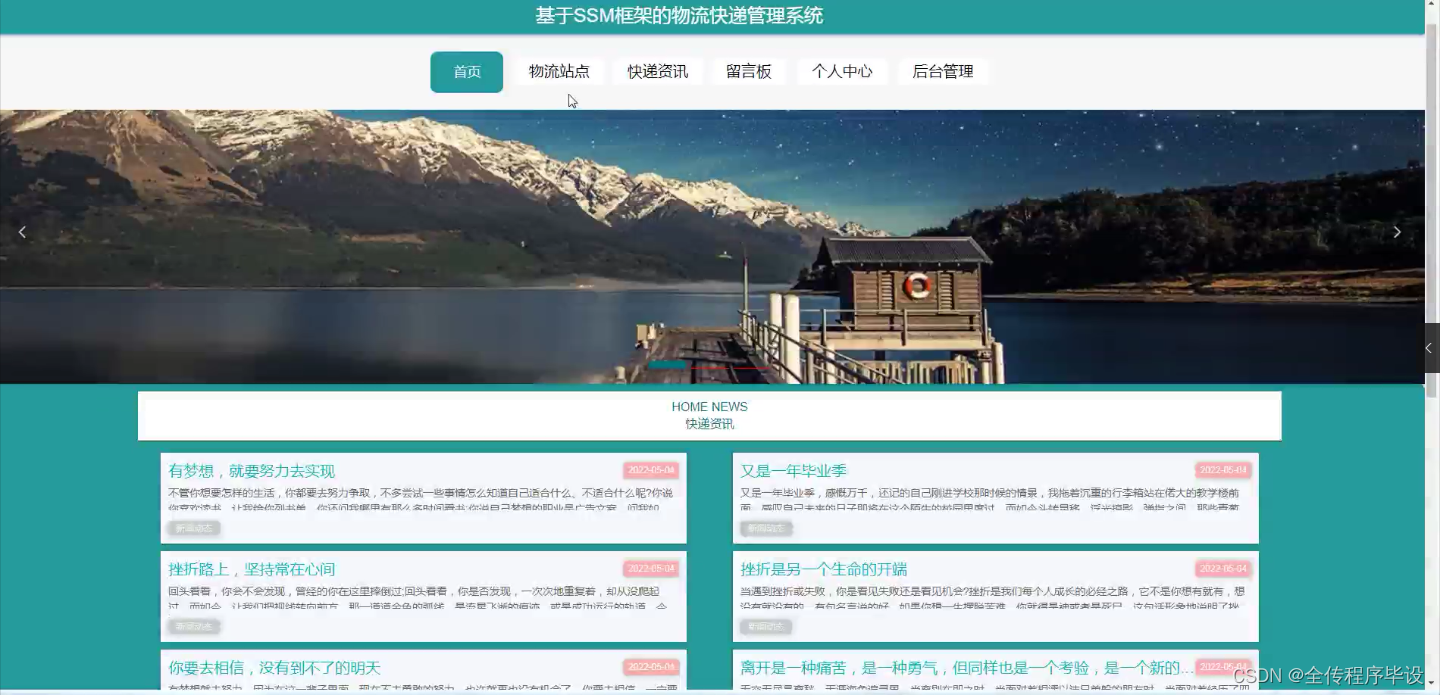Select the red line carousel indicator
The height and width of the screenshot is (695, 1440).
click(732, 368)
